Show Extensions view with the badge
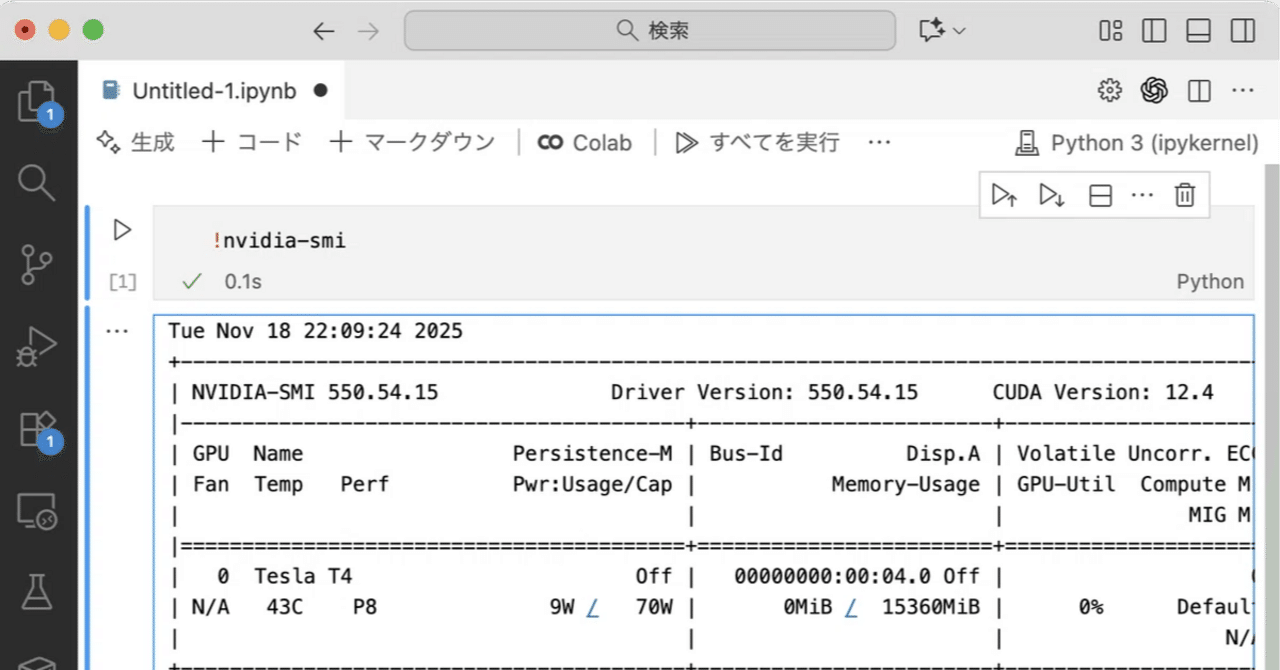 point(37,430)
